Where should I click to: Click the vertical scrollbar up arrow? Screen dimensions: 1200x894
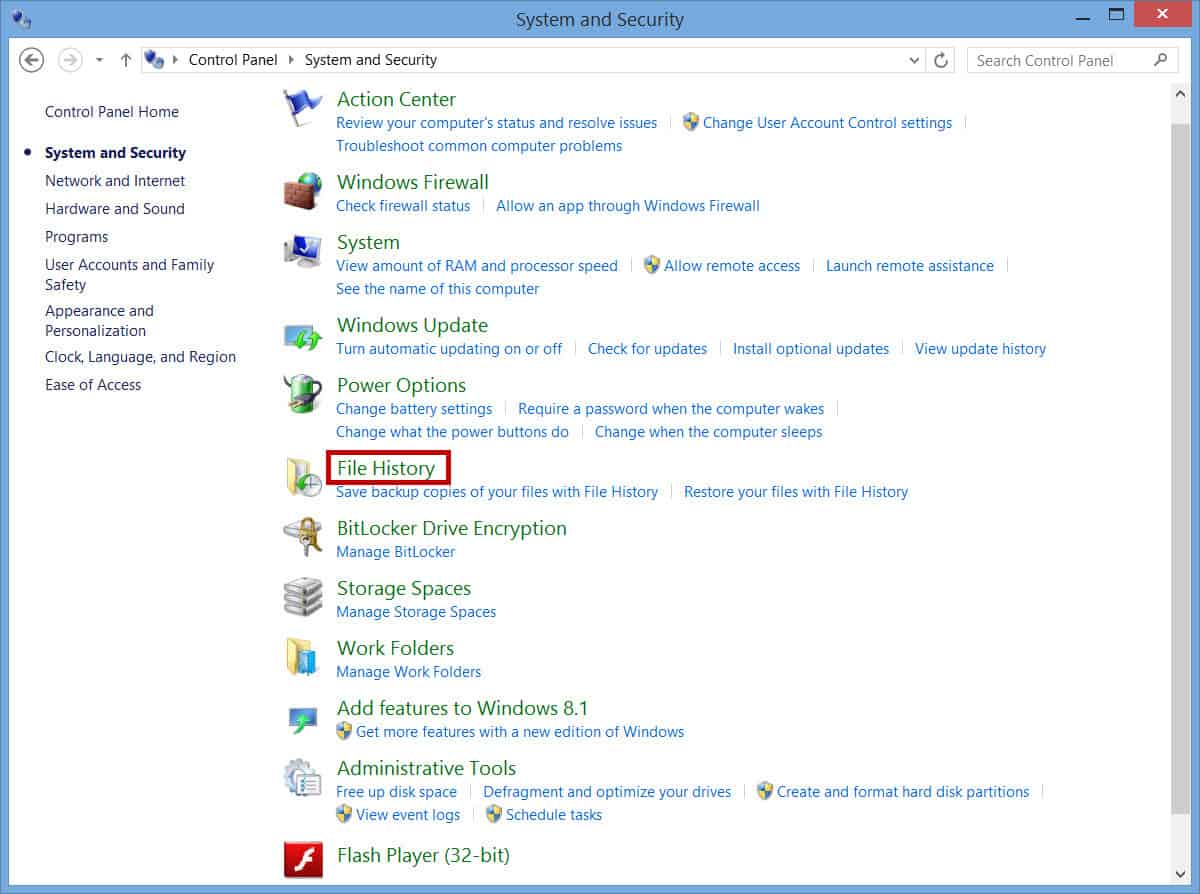(1178, 92)
